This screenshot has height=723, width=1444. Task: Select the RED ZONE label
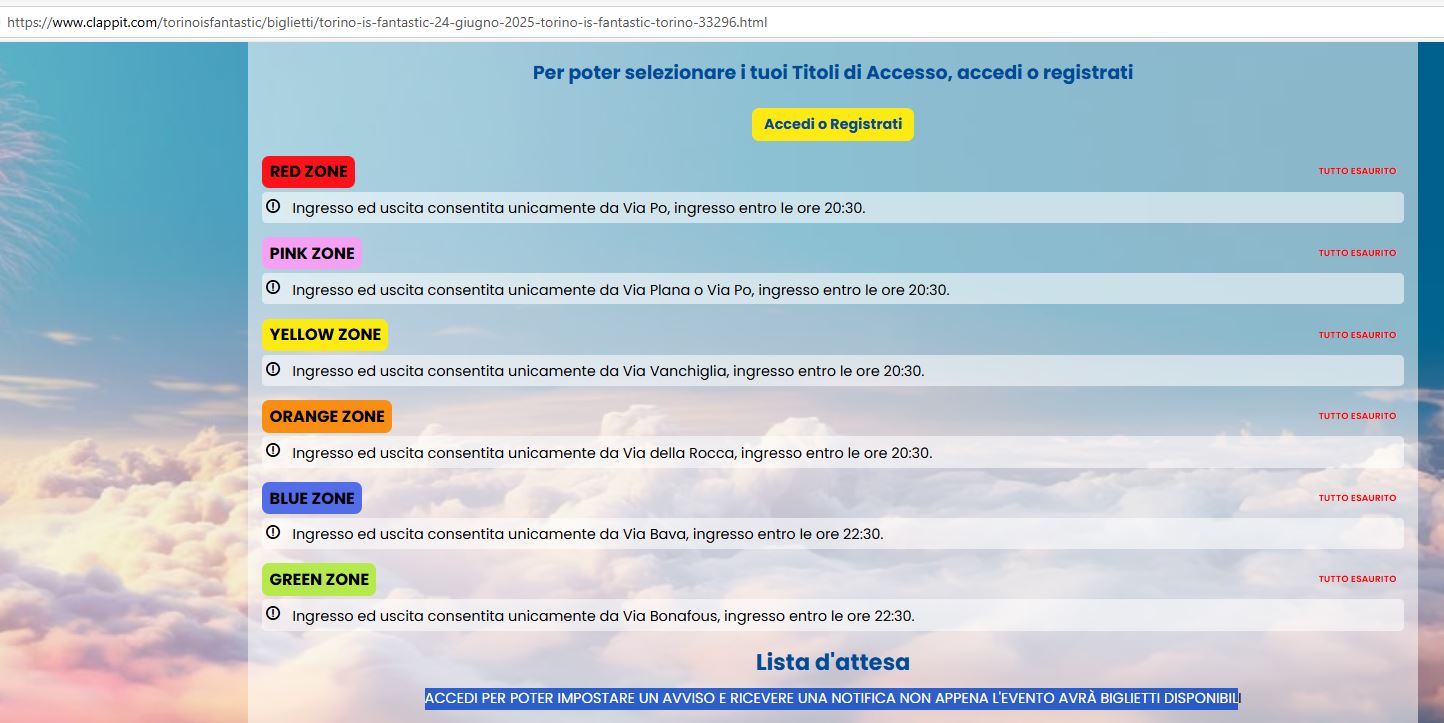308,172
